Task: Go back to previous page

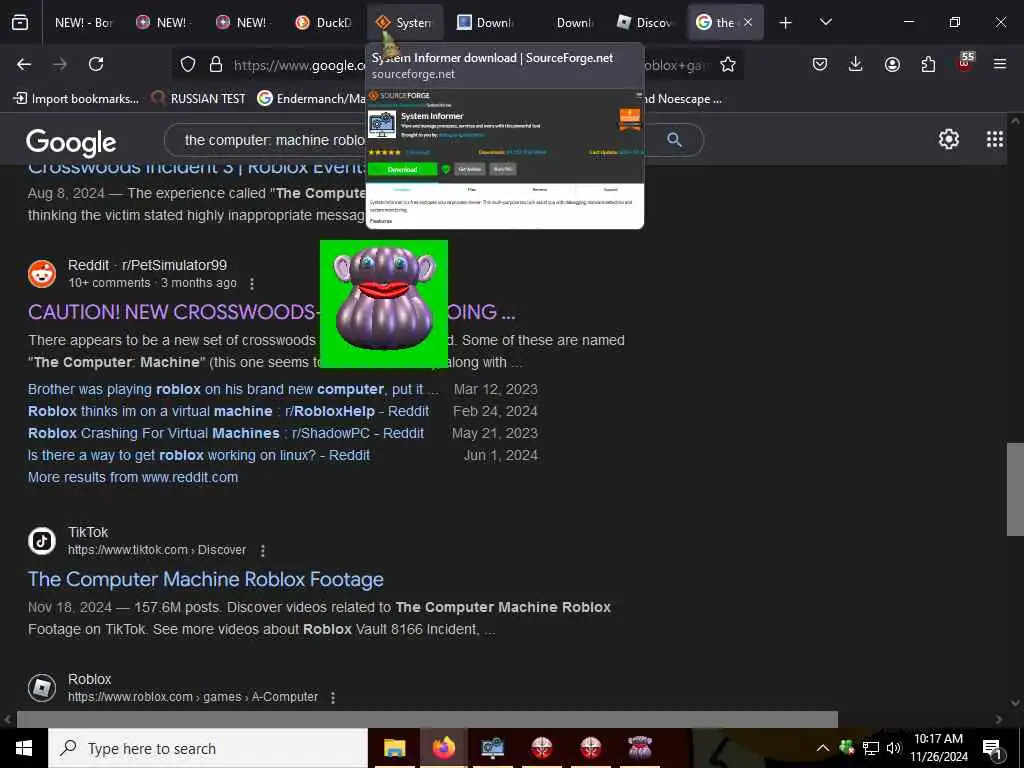Action: coord(24,64)
